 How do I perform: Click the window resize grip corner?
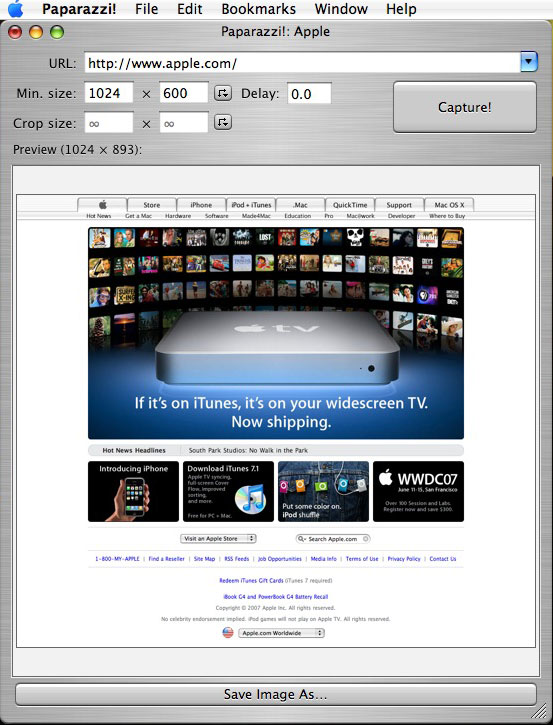click(x=541, y=712)
